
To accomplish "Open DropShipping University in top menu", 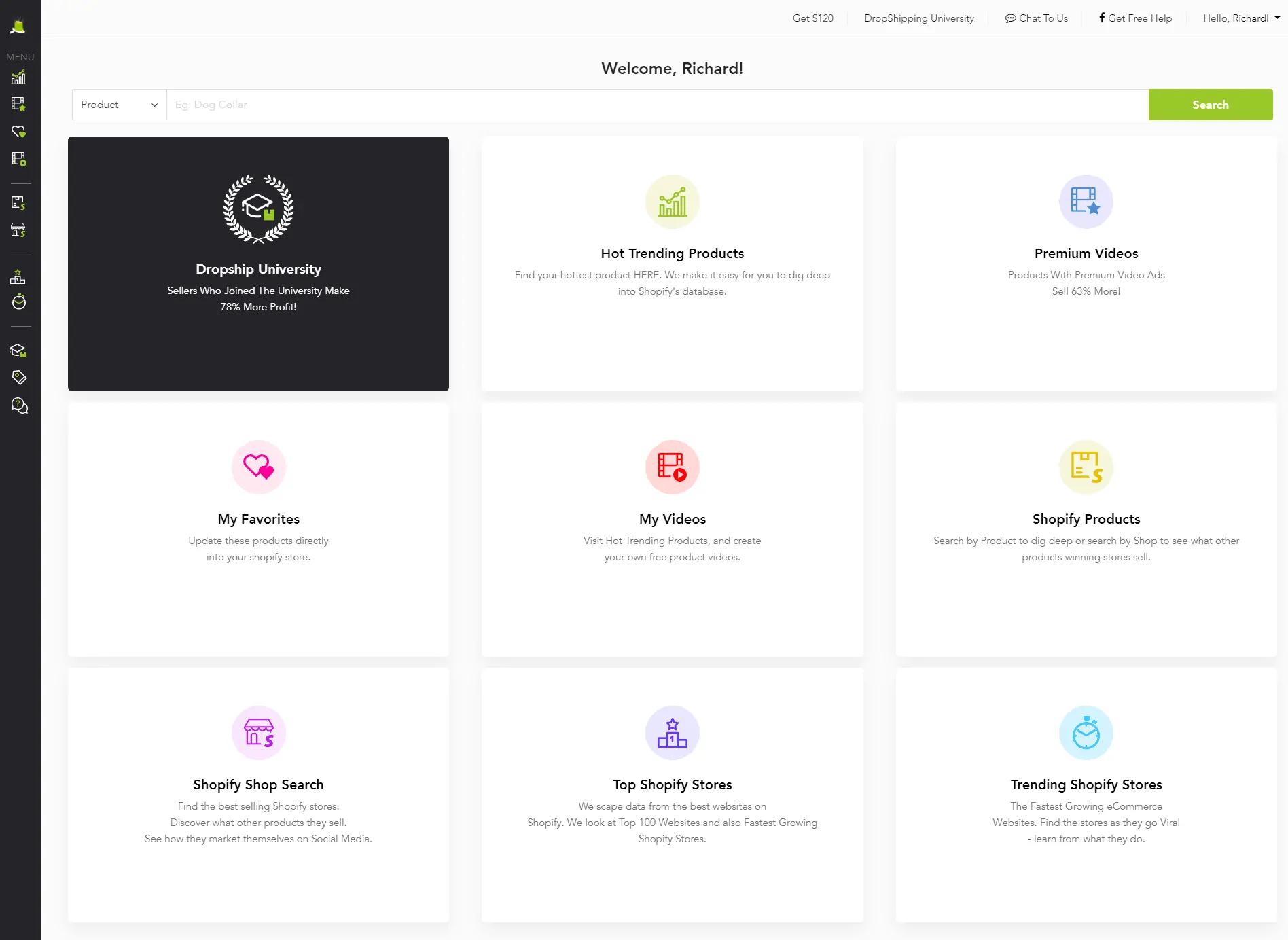I will click(x=918, y=18).
